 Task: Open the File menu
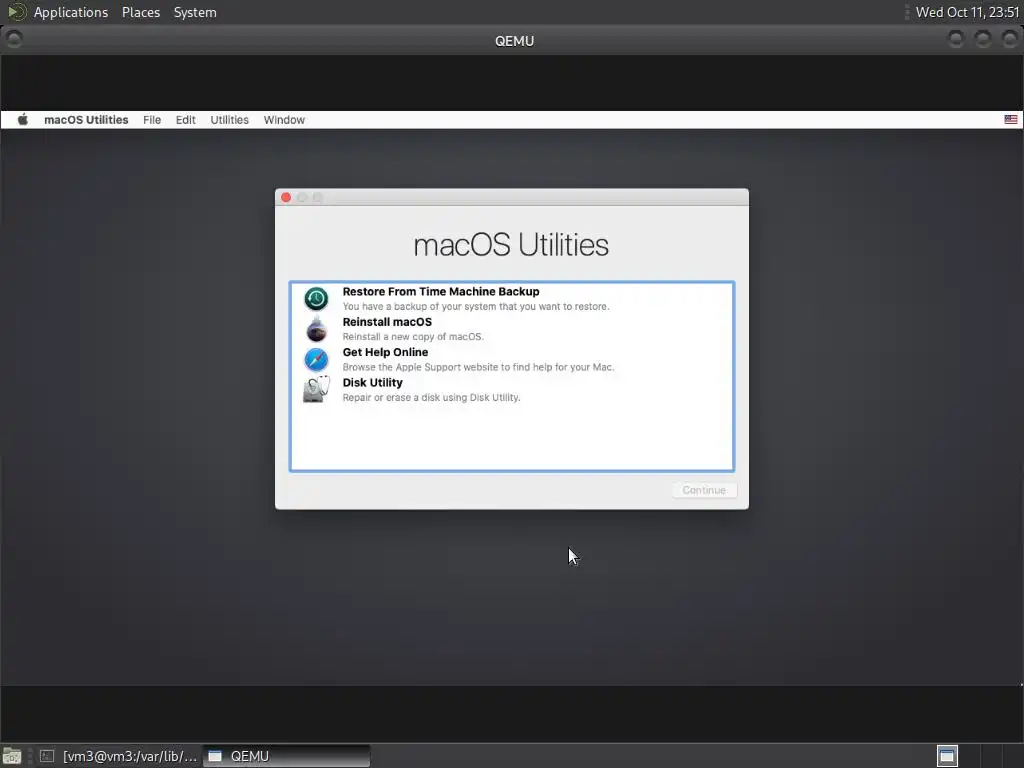tap(152, 120)
